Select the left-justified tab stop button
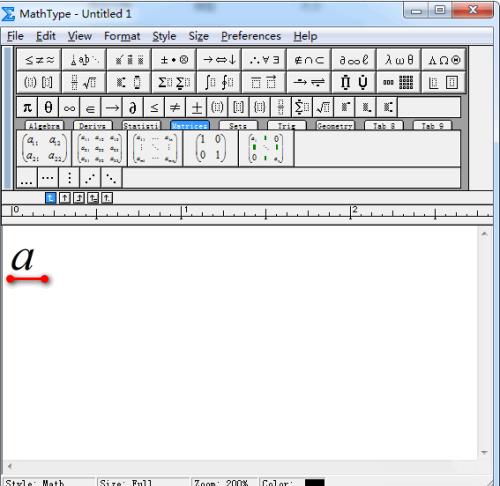 50,198
